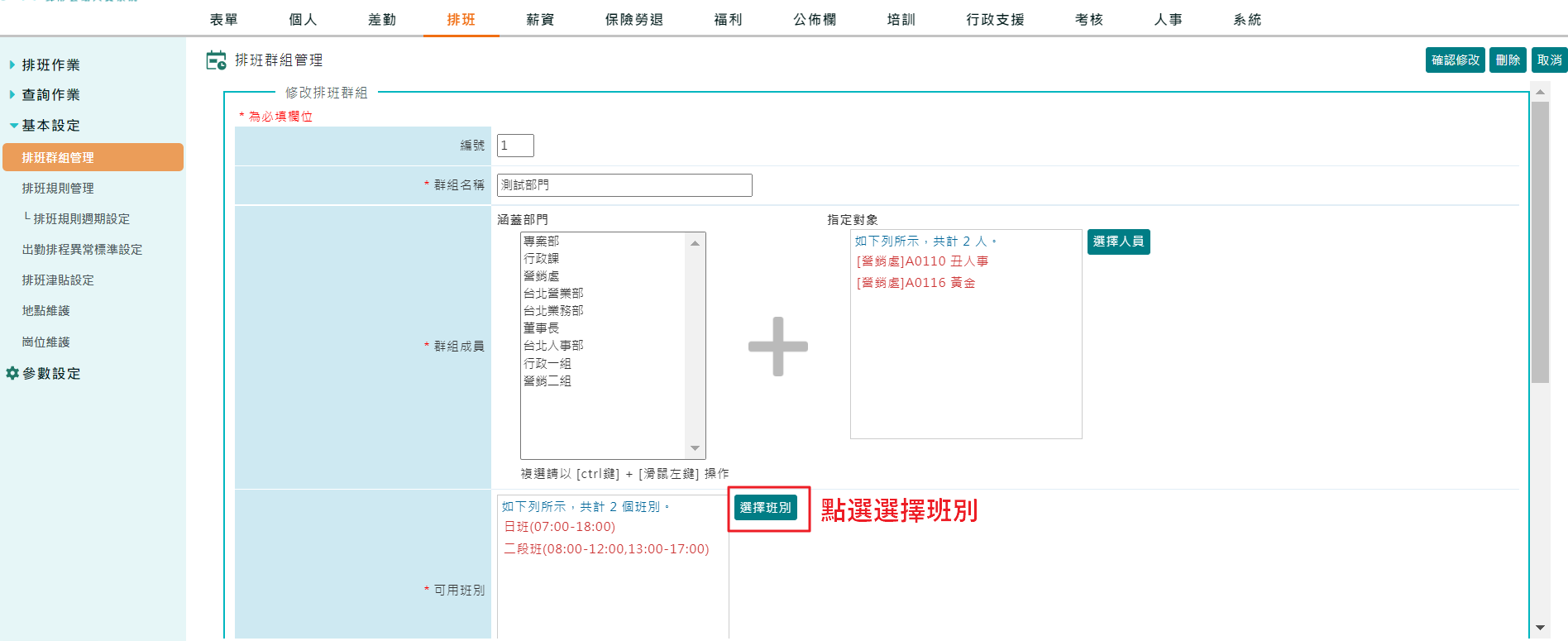Click the 刪除 button
The height and width of the screenshot is (641, 1568).
click(x=1508, y=60)
